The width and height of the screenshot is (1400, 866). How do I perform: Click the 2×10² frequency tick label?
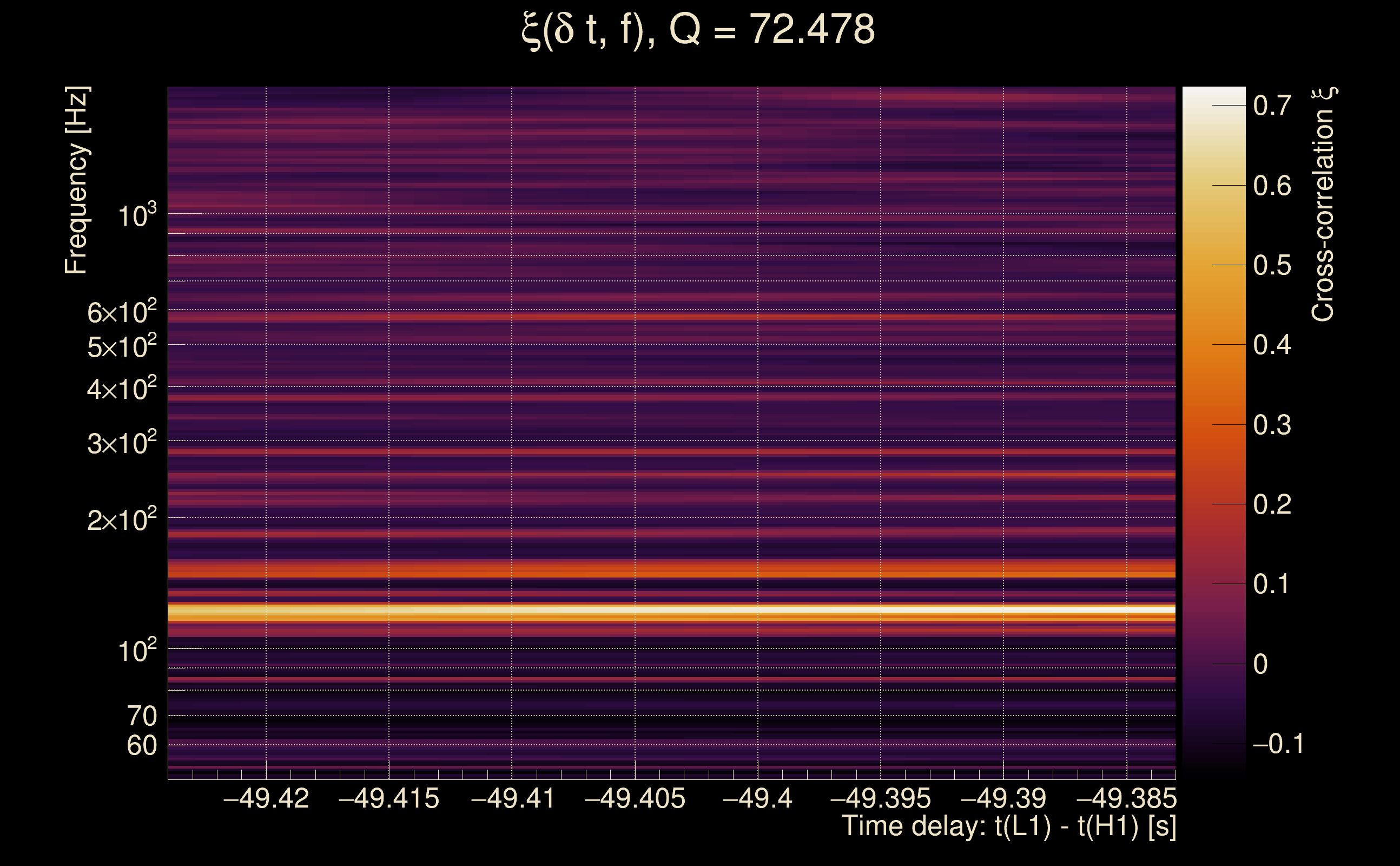122,520
